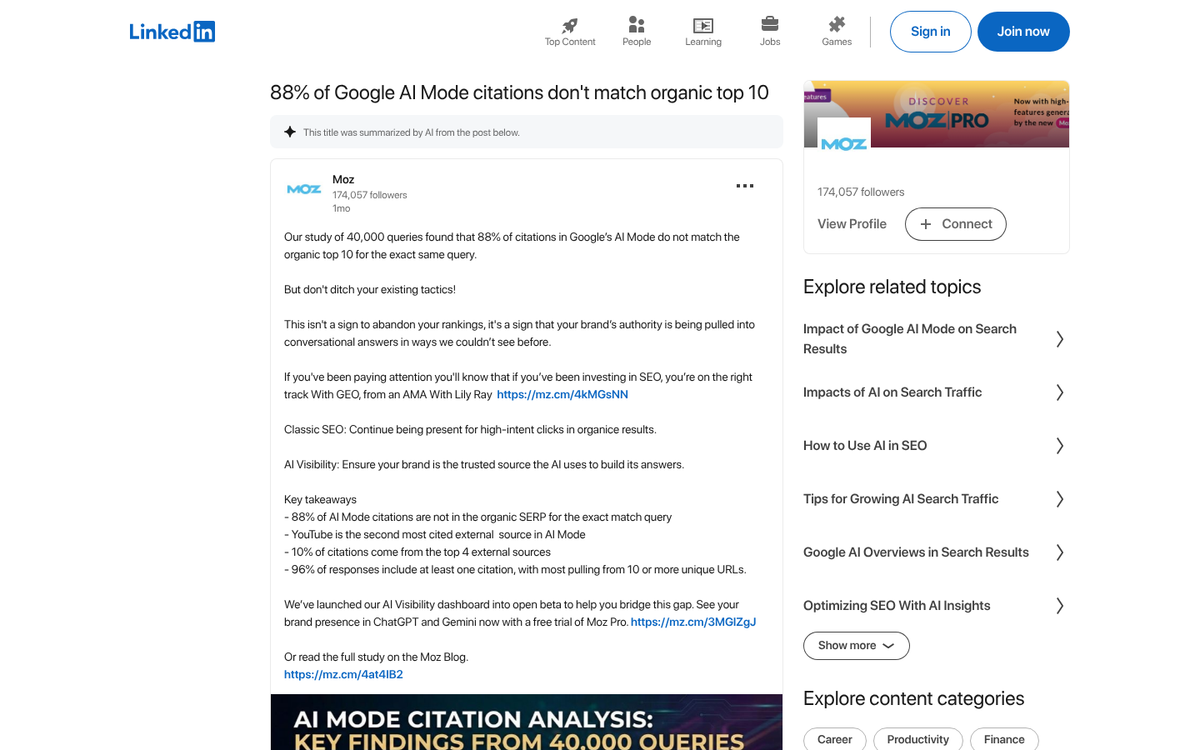Viewport: 1200px width, 750px height.
Task: Expand chevron beside Impact of Google AI Mode
Action: tap(1059, 339)
